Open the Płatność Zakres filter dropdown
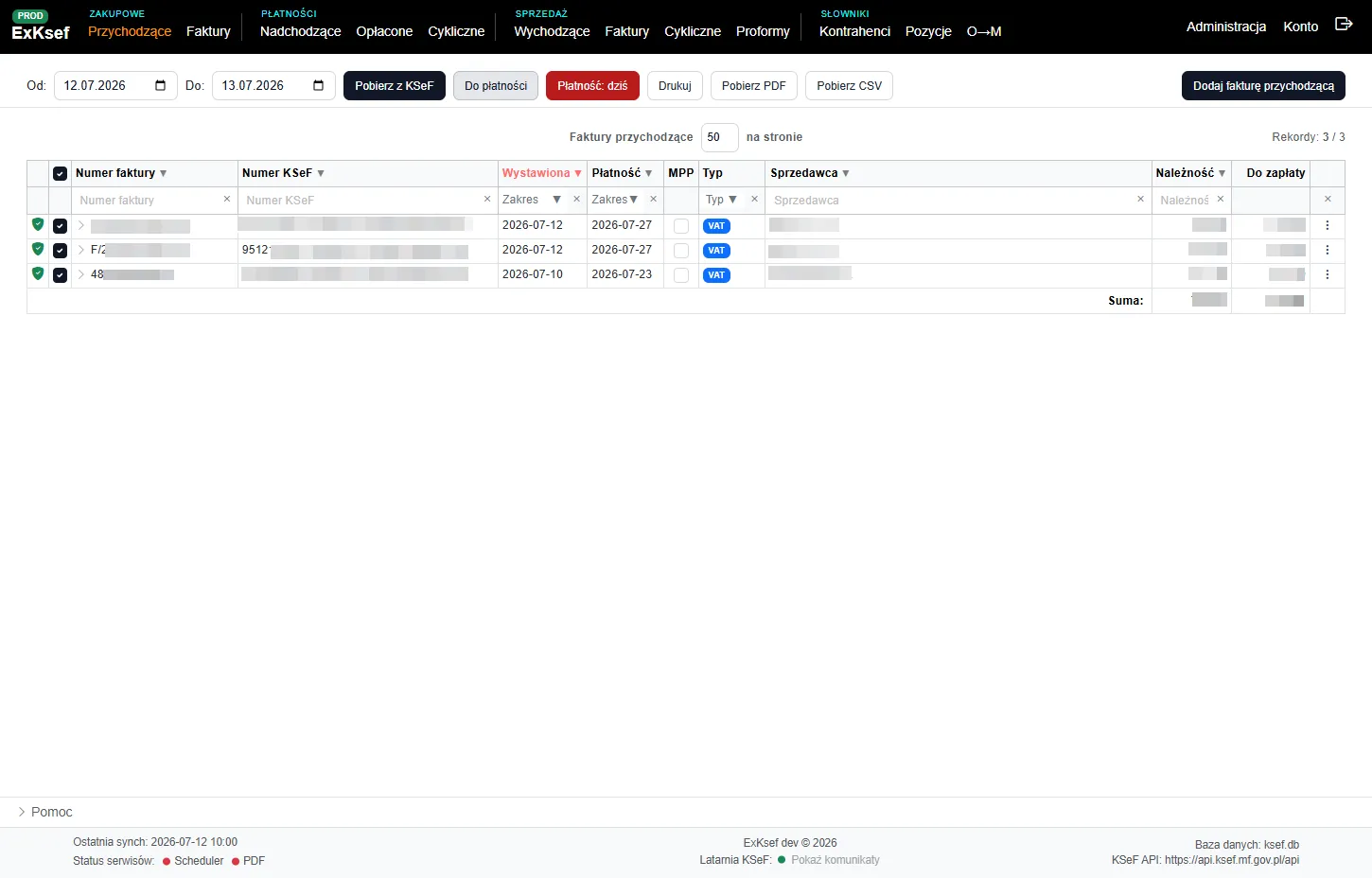Screen dimensions: 1372x878 633,200
